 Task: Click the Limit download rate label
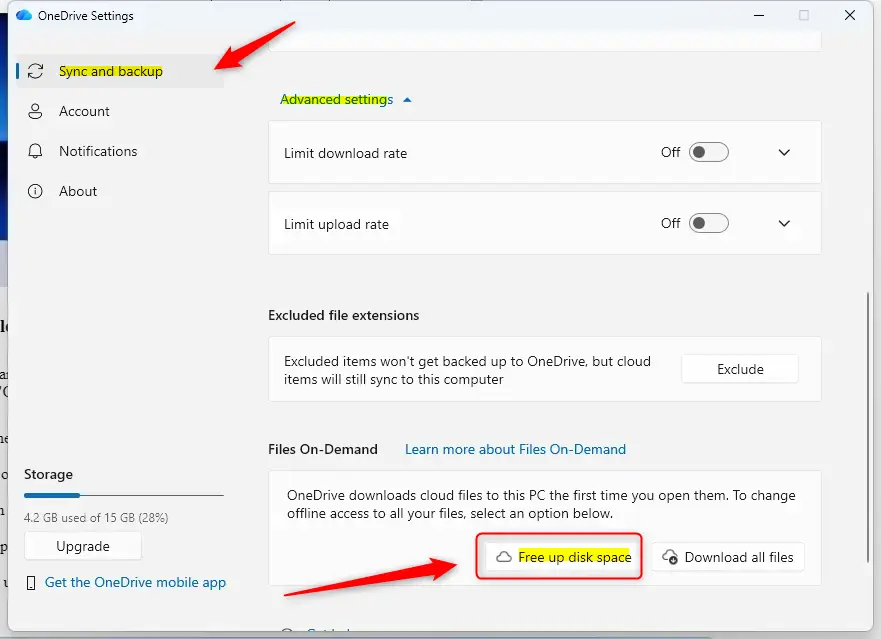click(345, 153)
